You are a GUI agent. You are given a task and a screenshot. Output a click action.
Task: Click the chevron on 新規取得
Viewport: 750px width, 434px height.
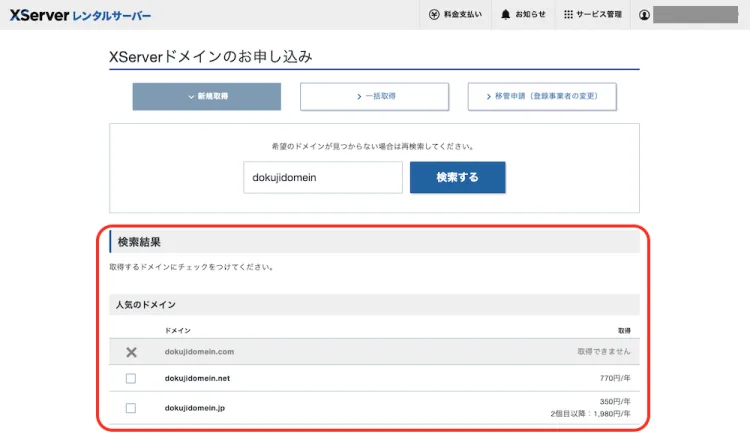pos(191,97)
